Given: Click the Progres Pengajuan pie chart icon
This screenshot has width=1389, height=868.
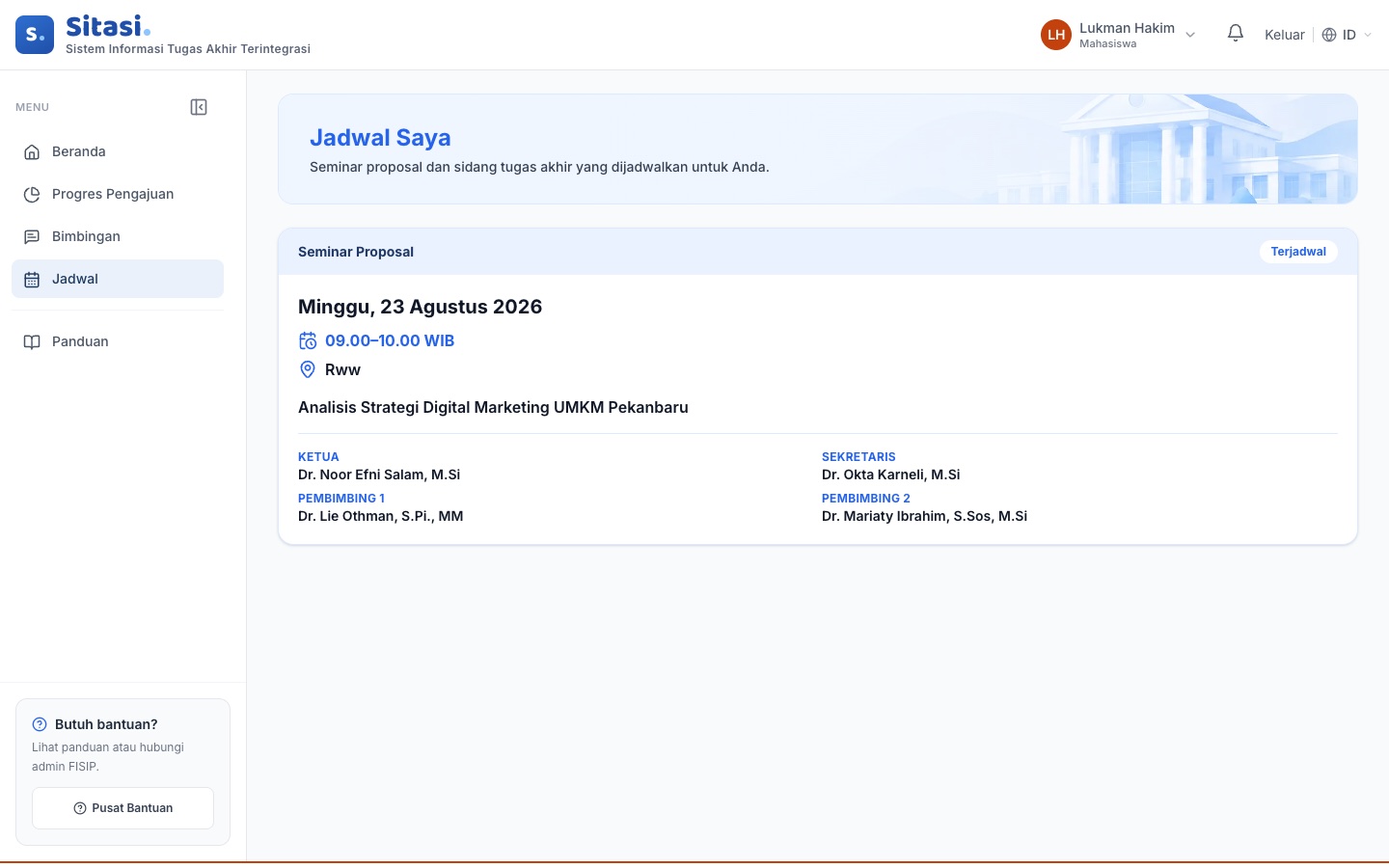Looking at the screenshot, I should (x=32, y=194).
